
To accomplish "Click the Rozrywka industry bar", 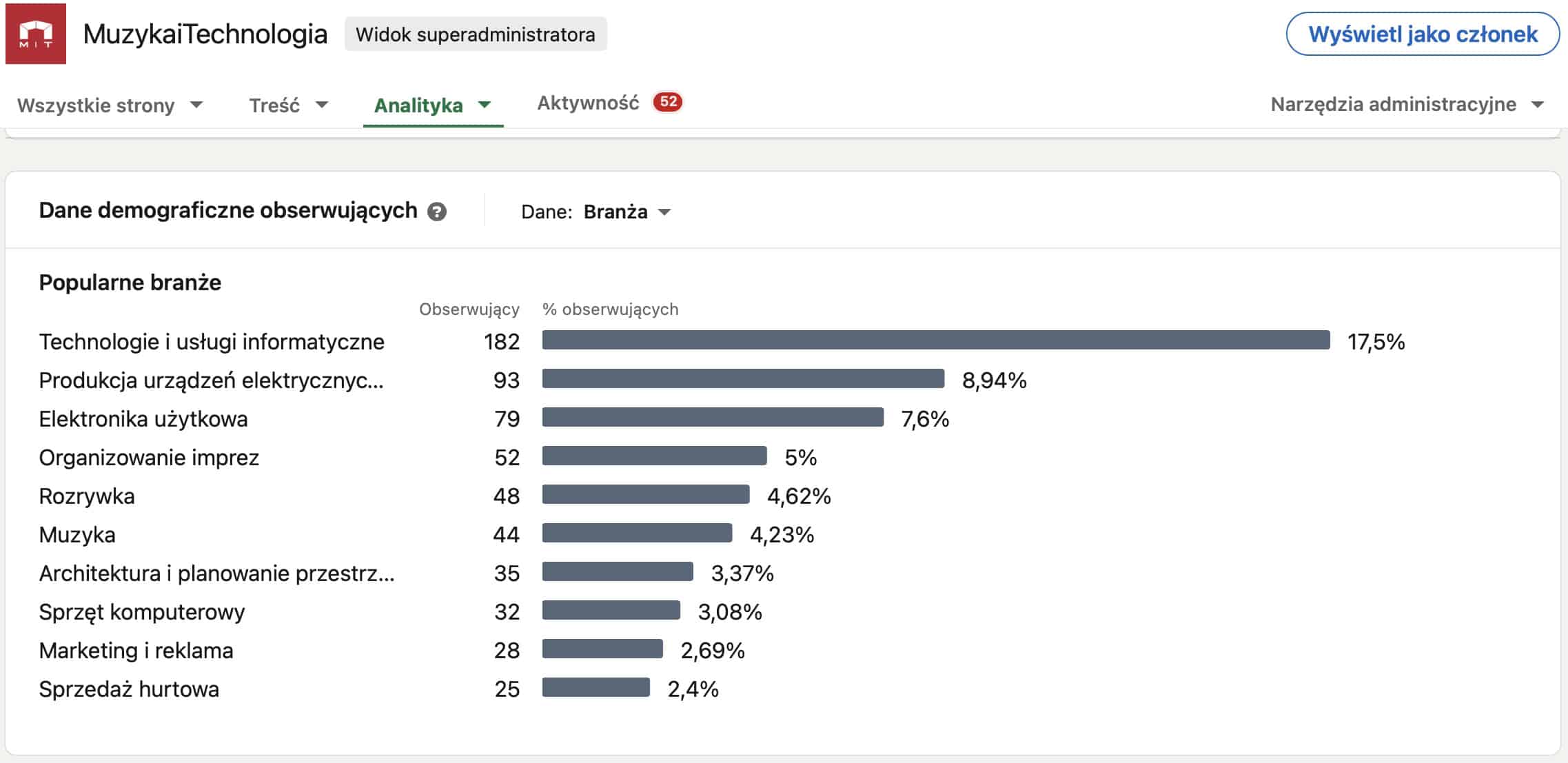I will pos(645,495).
